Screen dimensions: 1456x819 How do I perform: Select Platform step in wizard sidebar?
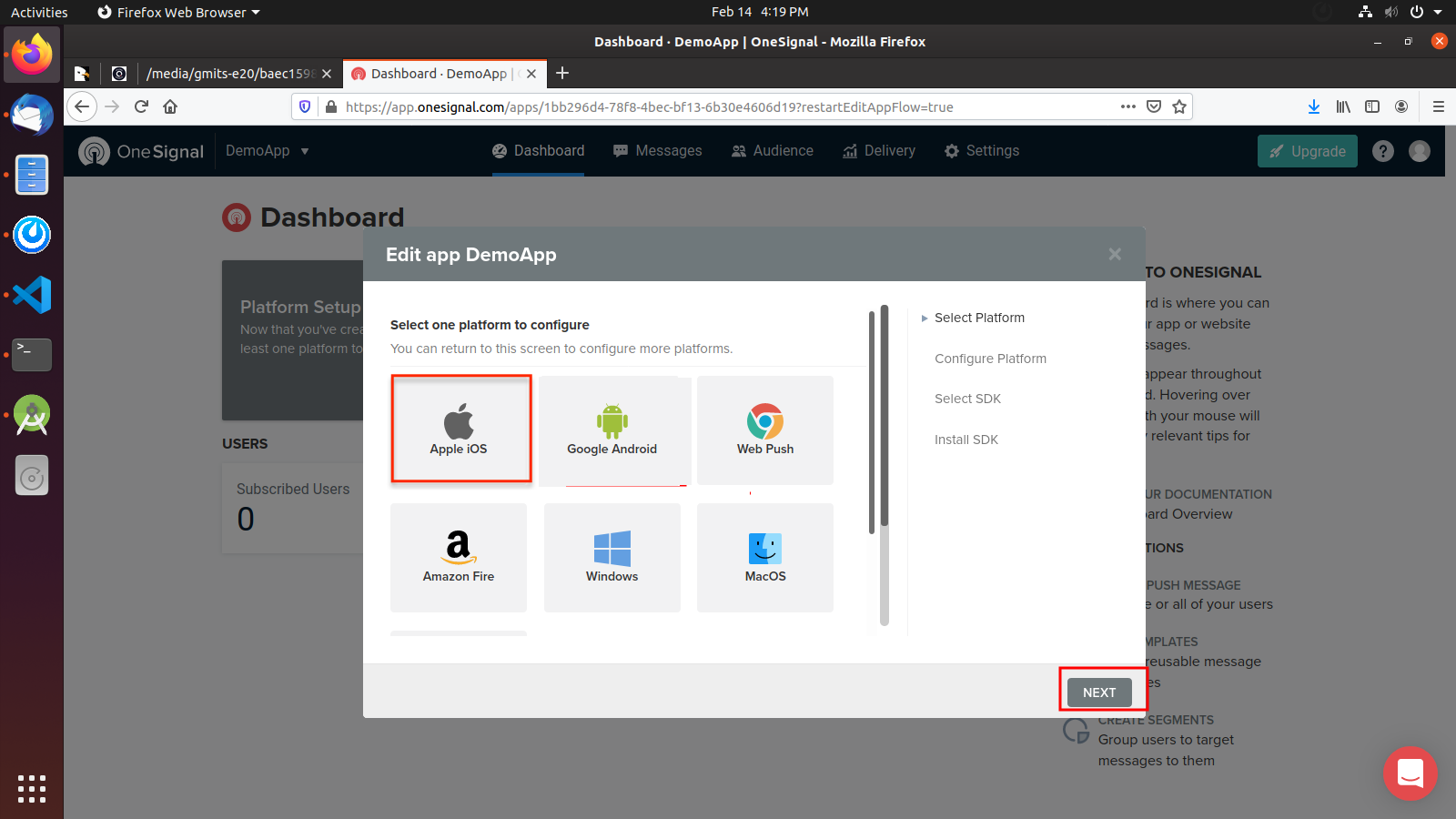tap(979, 318)
